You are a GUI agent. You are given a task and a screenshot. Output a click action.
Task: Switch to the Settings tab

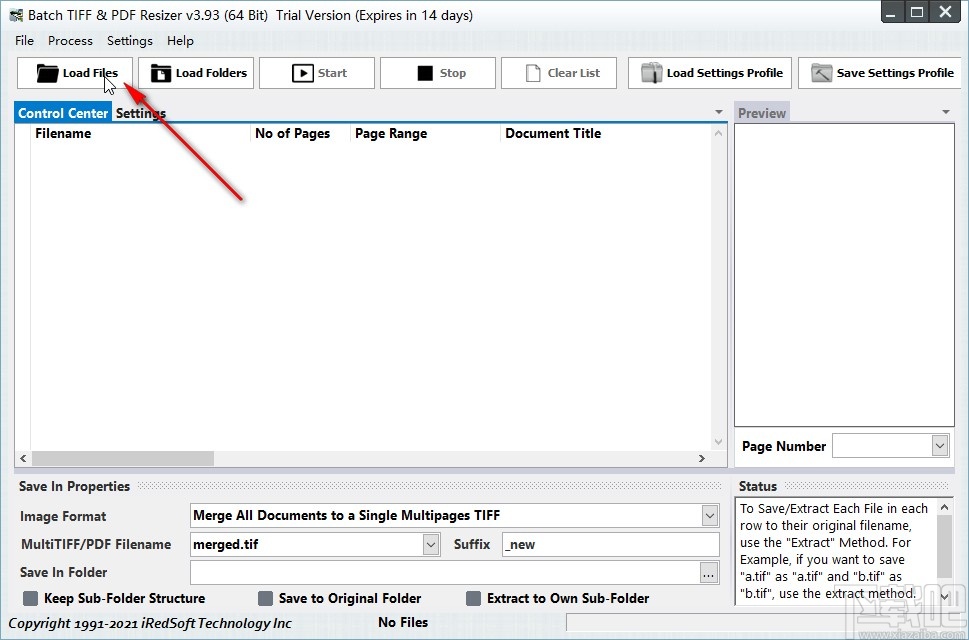pos(140,113)
